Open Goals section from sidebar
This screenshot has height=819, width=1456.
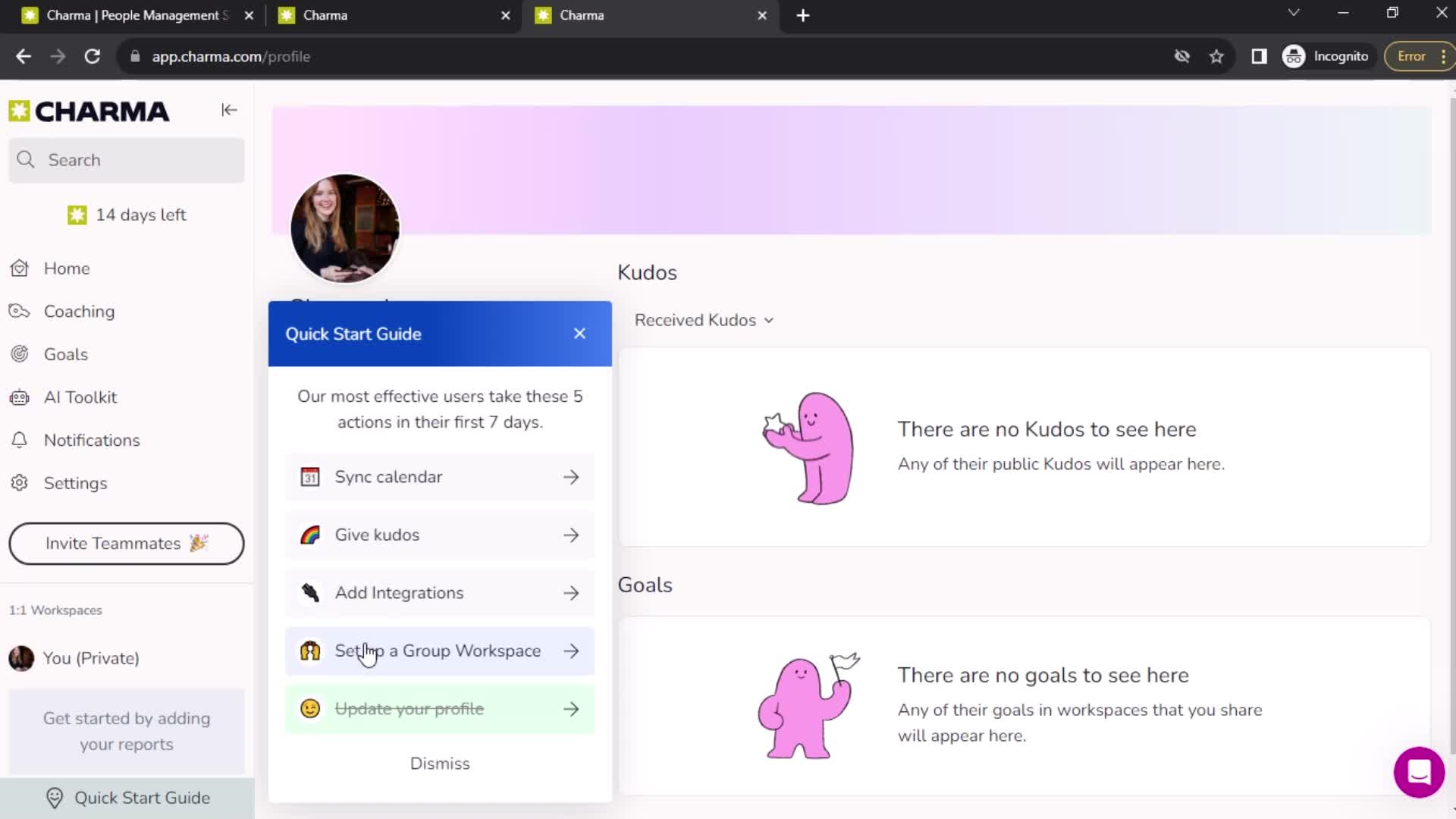pos(66,354)
